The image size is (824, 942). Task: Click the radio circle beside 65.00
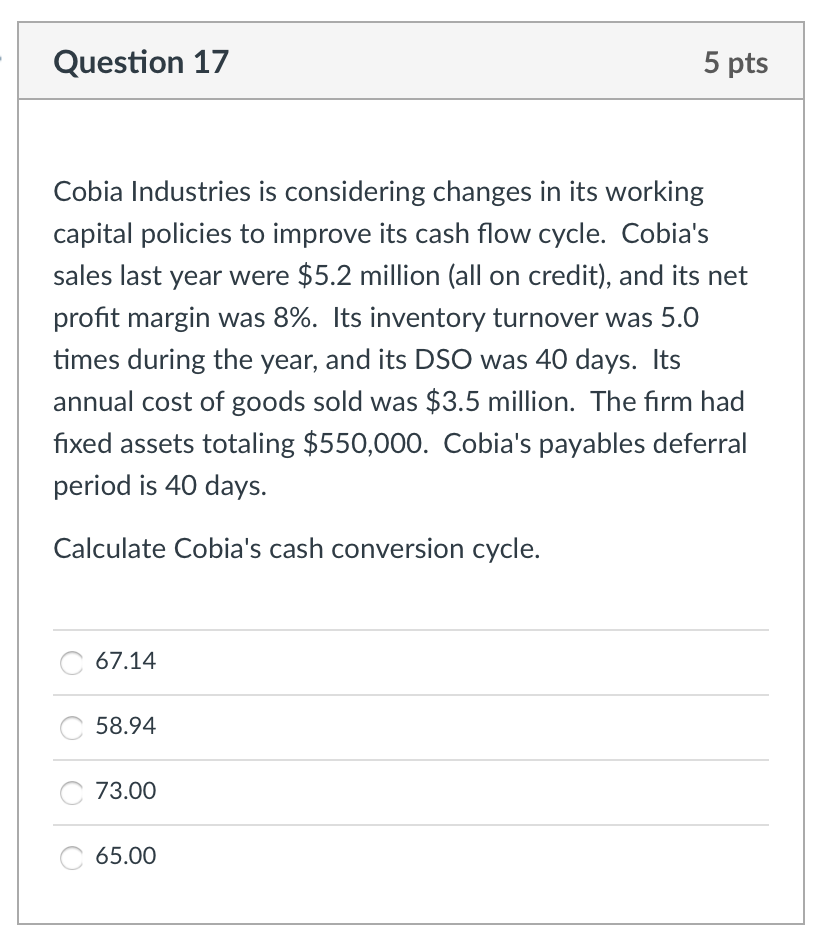click(70, 857)
